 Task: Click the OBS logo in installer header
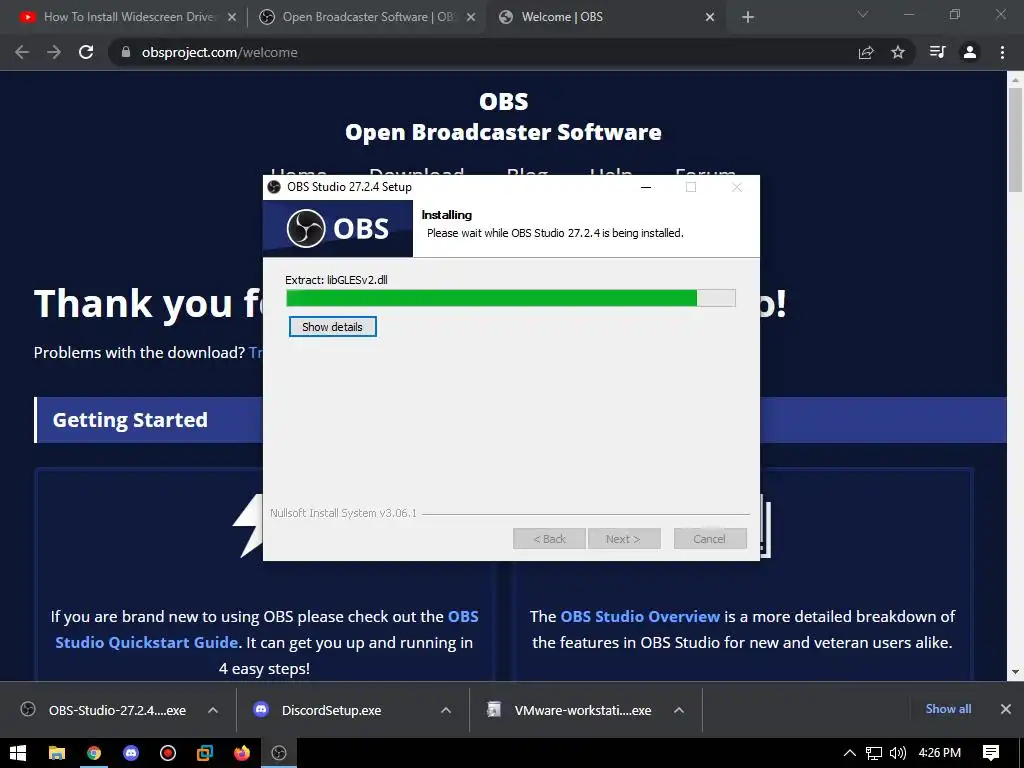(338, 229)
